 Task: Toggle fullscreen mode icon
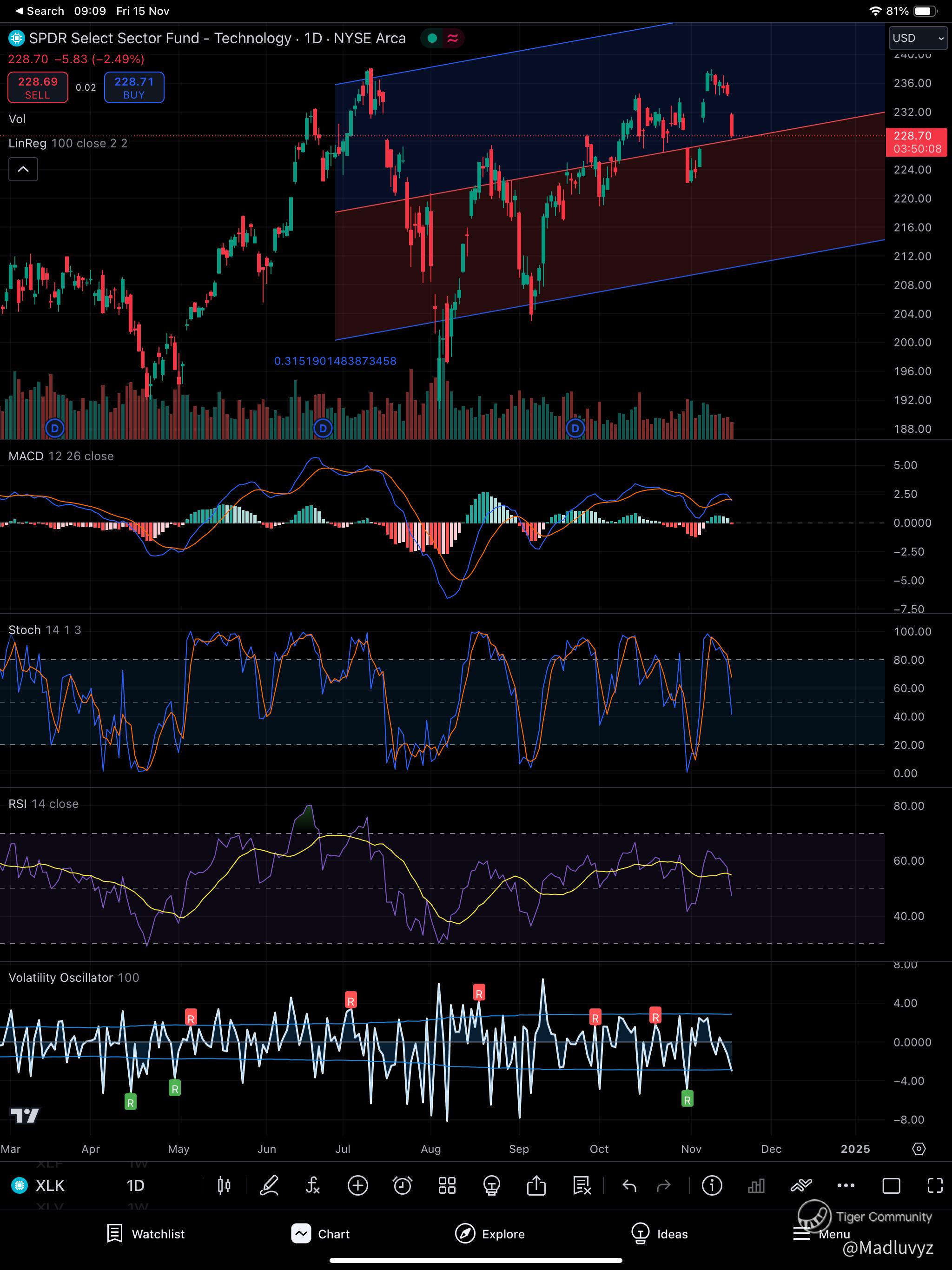pyautogui.click(x=935, y=1185)
